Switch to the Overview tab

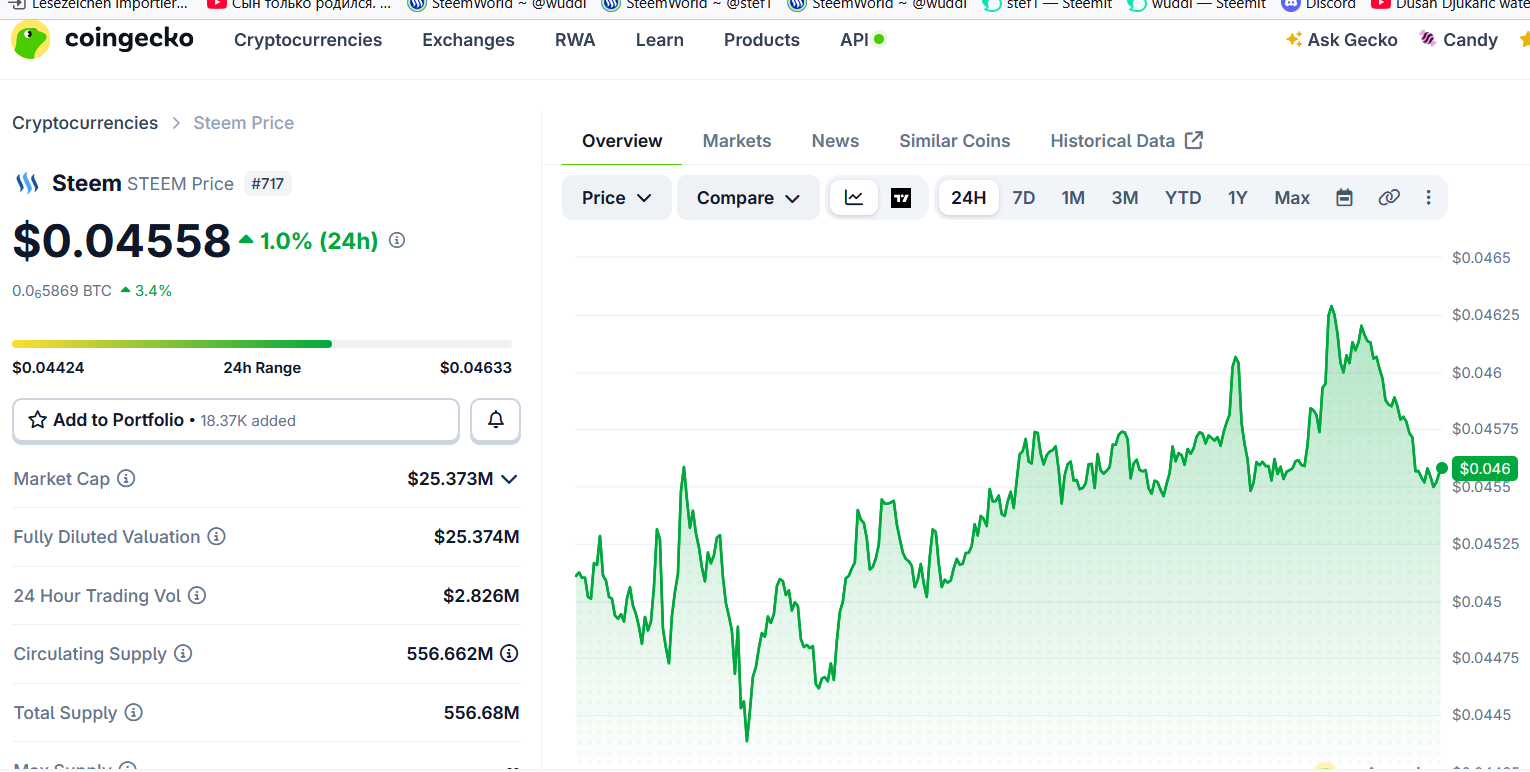tap(622, 141)
